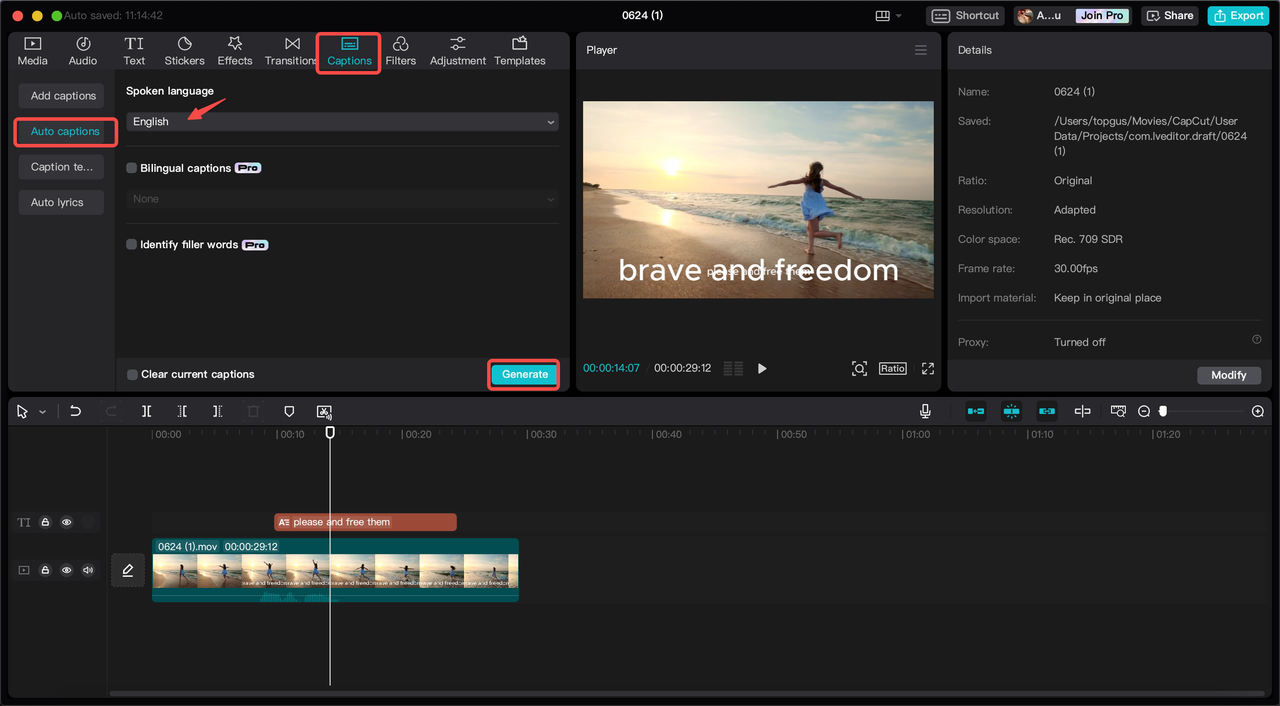This screenshot has height=706, width=1280.
Task: Hide the video track with eye icon
Action: tap(67, 570)
